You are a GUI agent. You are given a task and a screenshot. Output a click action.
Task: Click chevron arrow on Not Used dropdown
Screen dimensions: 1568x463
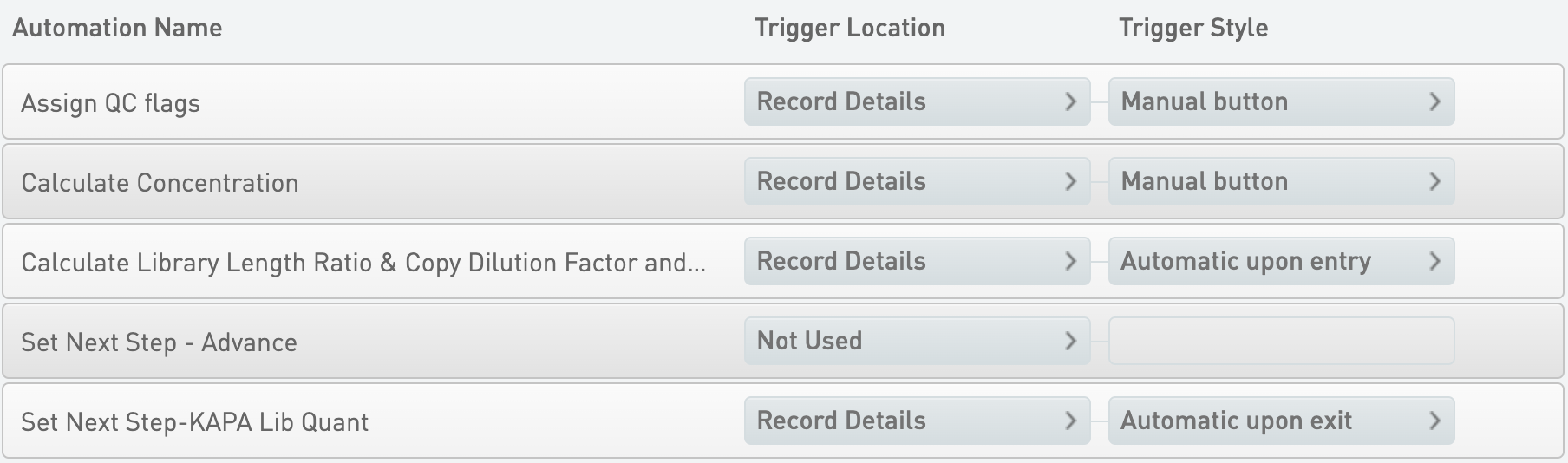(1070, 341)
